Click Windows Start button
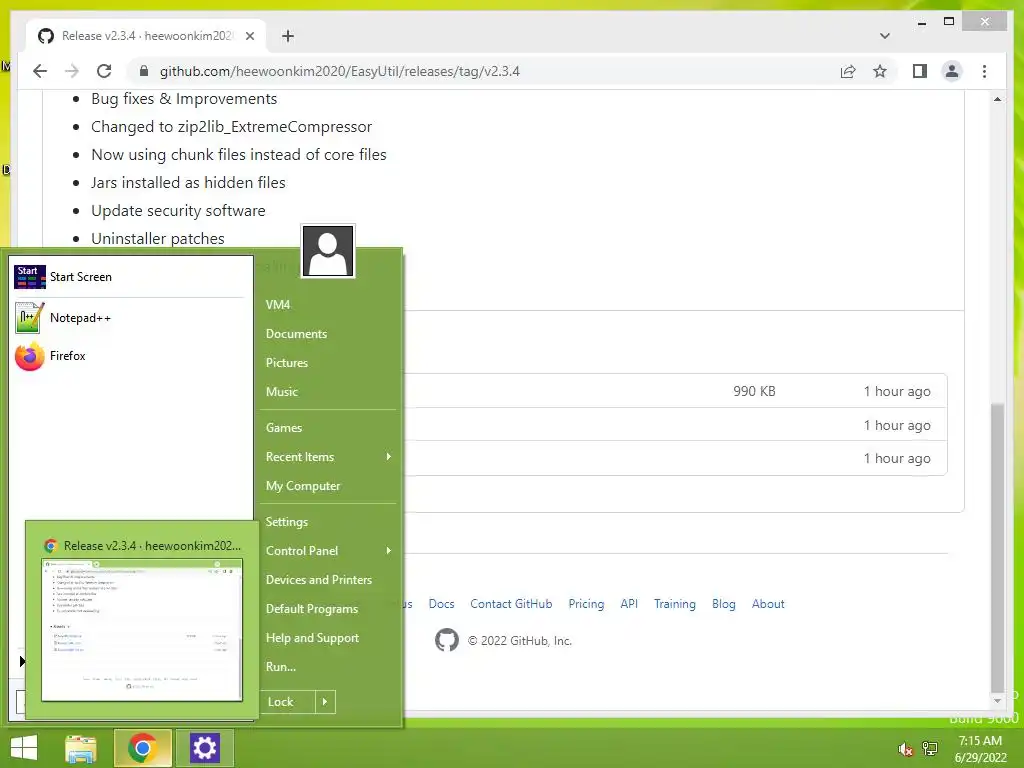This screenshot has width=1024, height=768. click(x=24, y=748)
